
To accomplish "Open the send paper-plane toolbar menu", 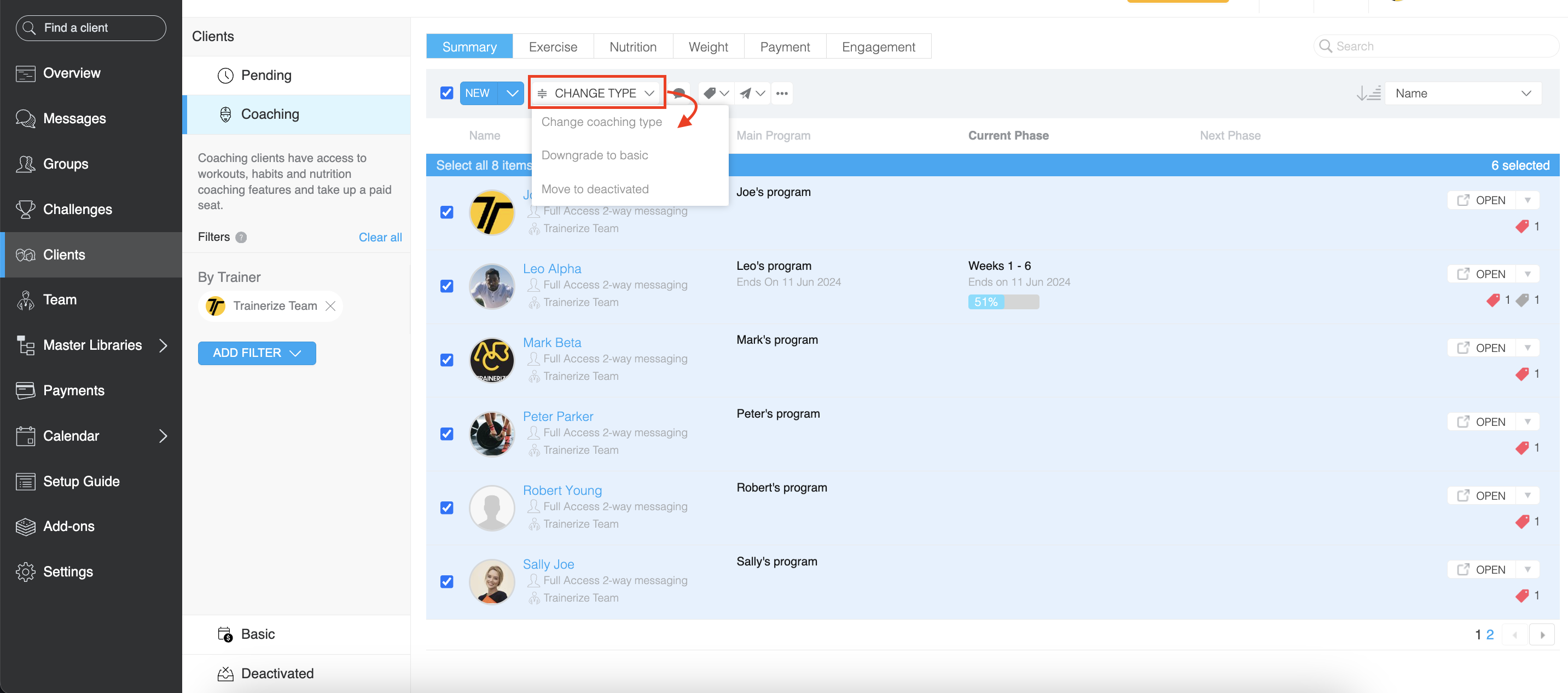I will (752, 93).
